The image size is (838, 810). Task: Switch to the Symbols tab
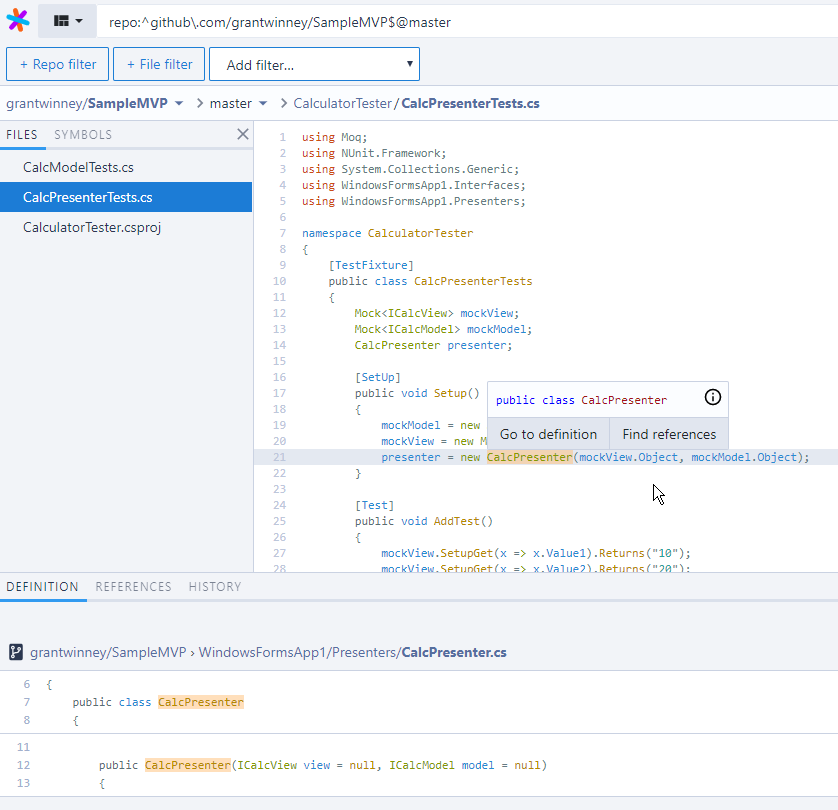pos(83,135)
